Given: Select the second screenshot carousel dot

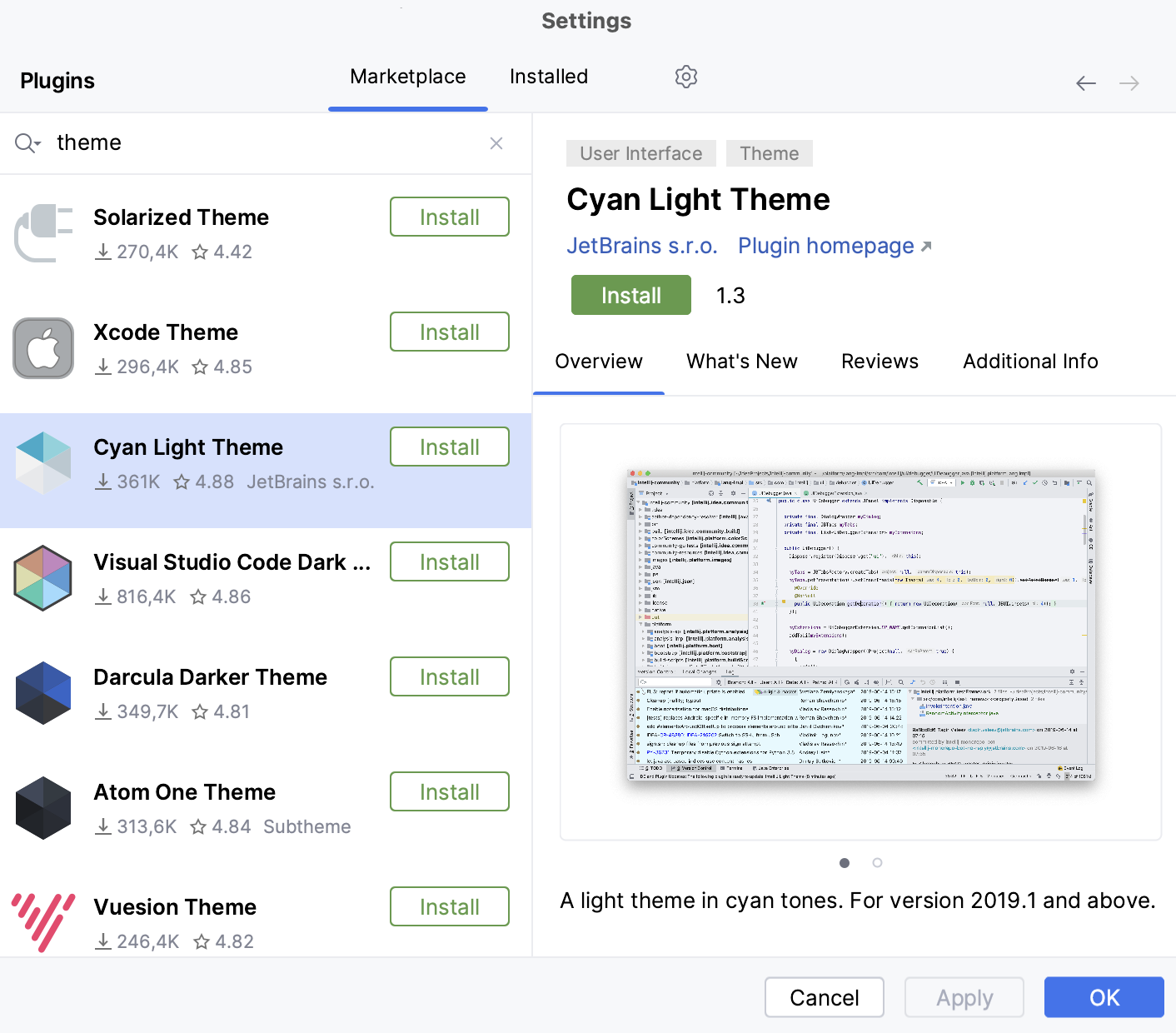Looking at the screenshot, I should [x=877, y=863].
